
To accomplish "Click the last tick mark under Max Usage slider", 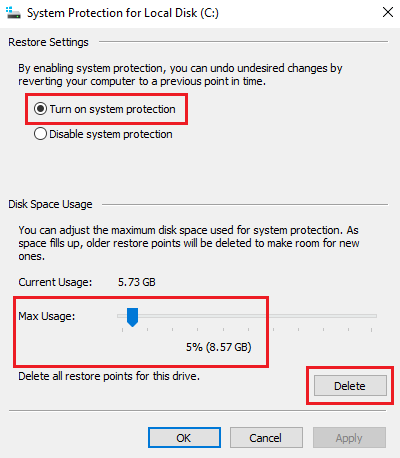I will (x=371, y=330).
